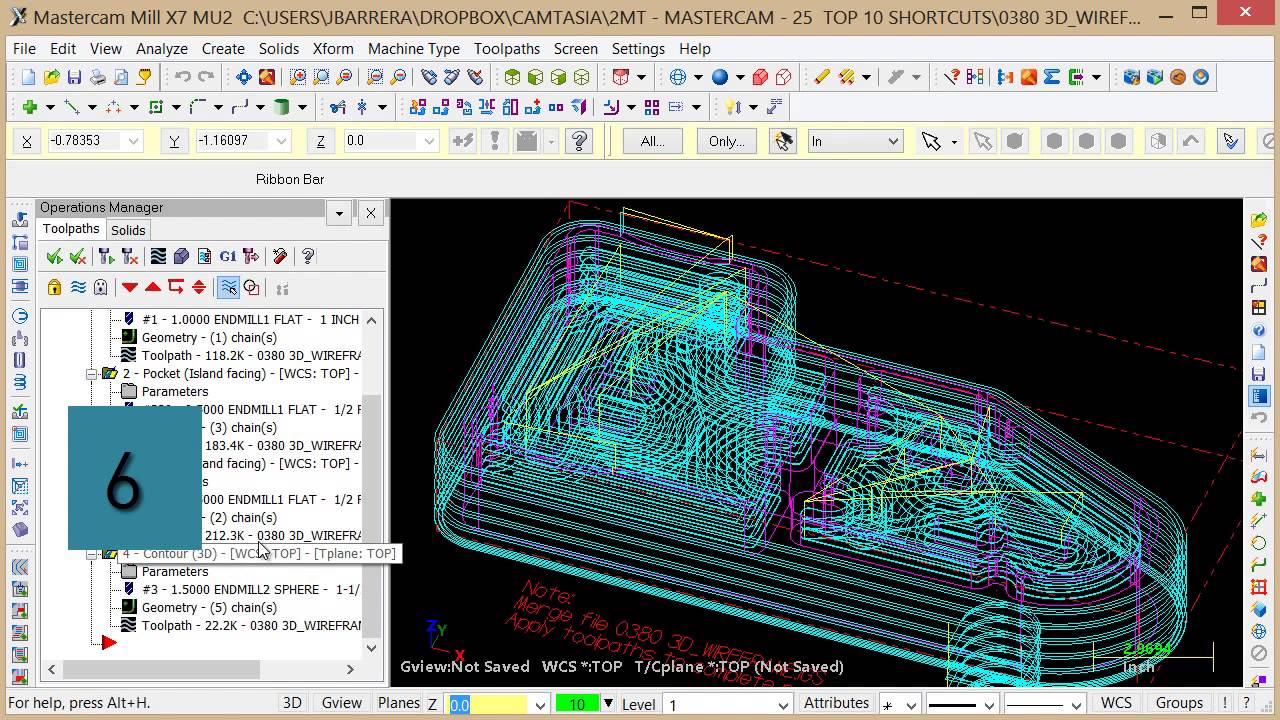The image size is (1280, 720).
Task: Click the green system color swatch
Action: click(x=577, y=704)
